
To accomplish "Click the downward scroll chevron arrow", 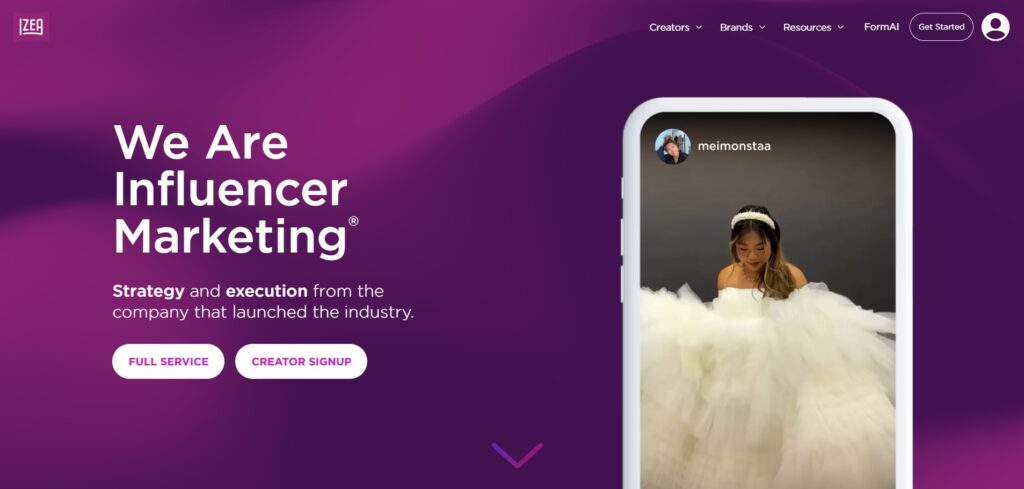I will click(x=517, y=455).
